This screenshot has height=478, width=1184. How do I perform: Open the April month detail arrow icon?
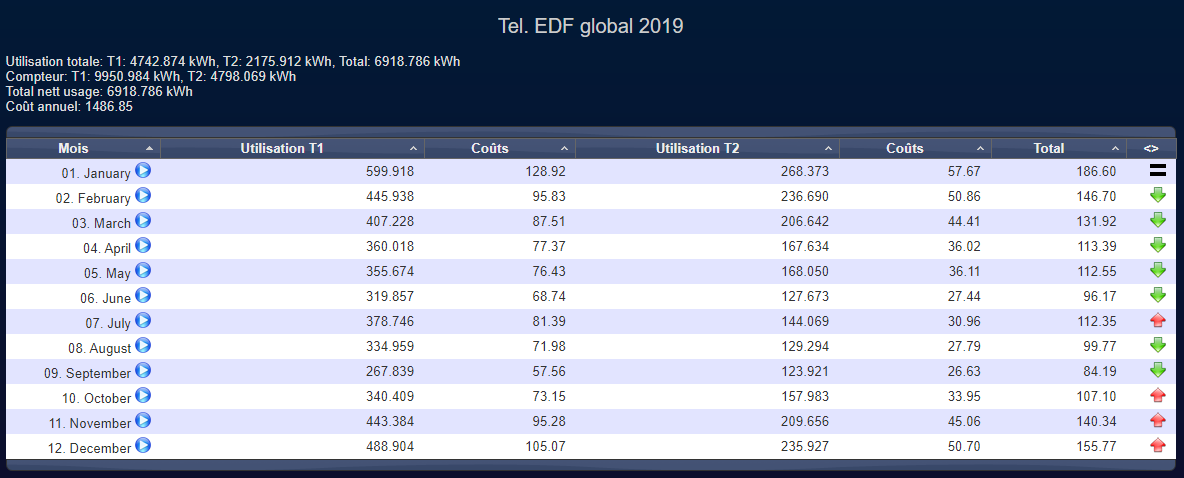(143, 245)
